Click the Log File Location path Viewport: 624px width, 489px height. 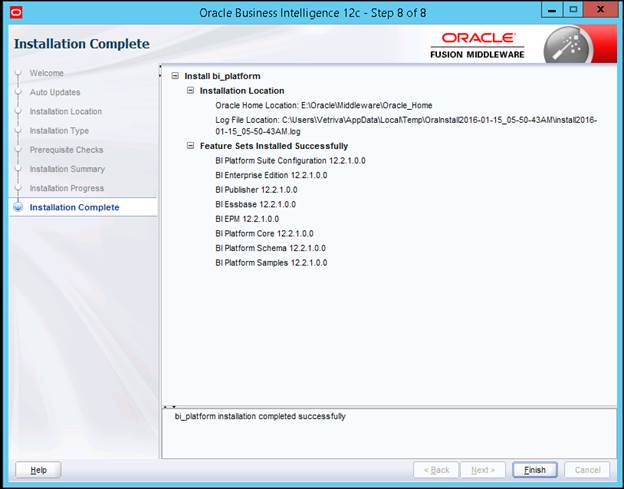pos(406,125)
